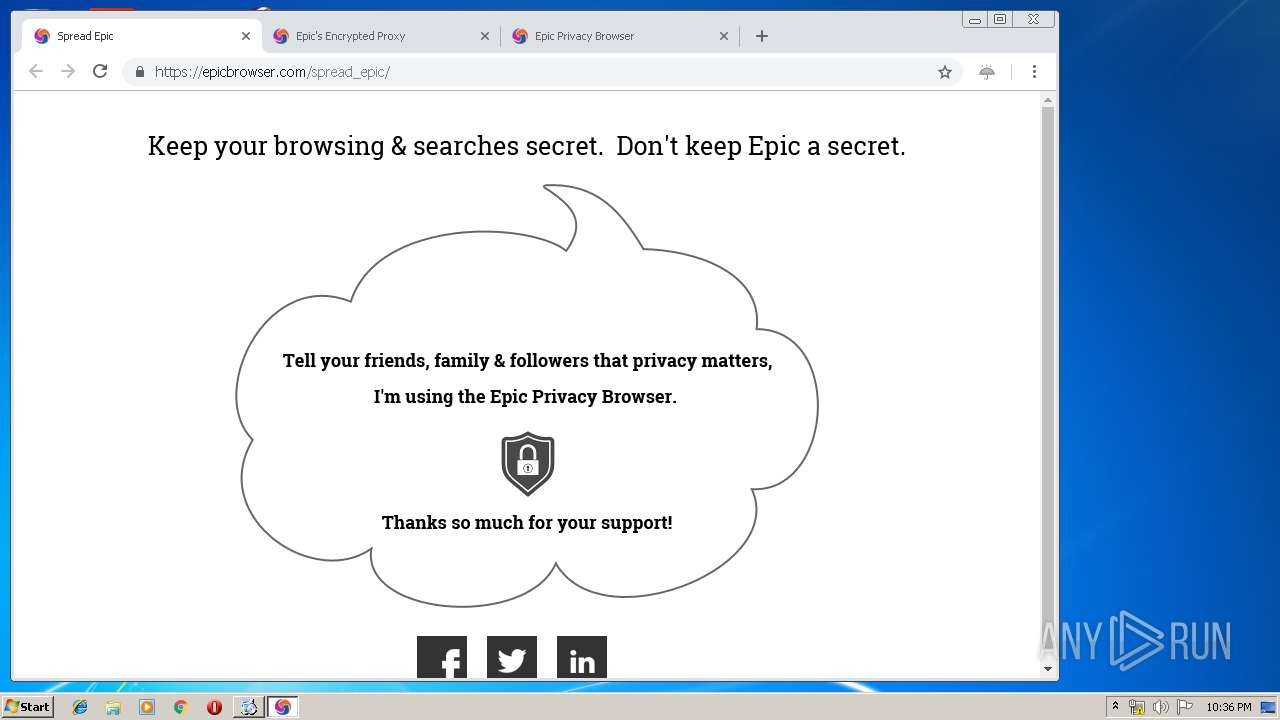The width and height of the screenshot is (1280, 720).
Task: Click the shield lock icon in the bubble
Action: [528, 464]
